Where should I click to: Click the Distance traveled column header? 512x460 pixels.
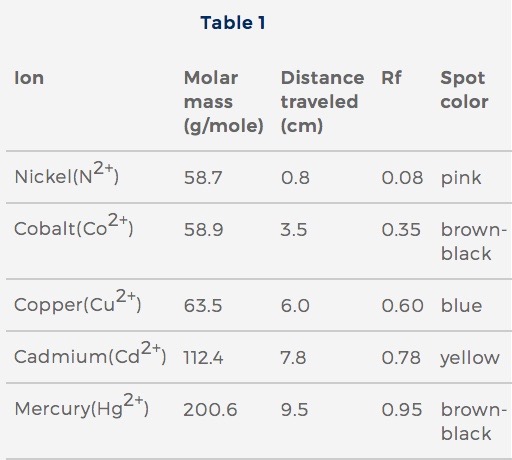click(322, 102)
